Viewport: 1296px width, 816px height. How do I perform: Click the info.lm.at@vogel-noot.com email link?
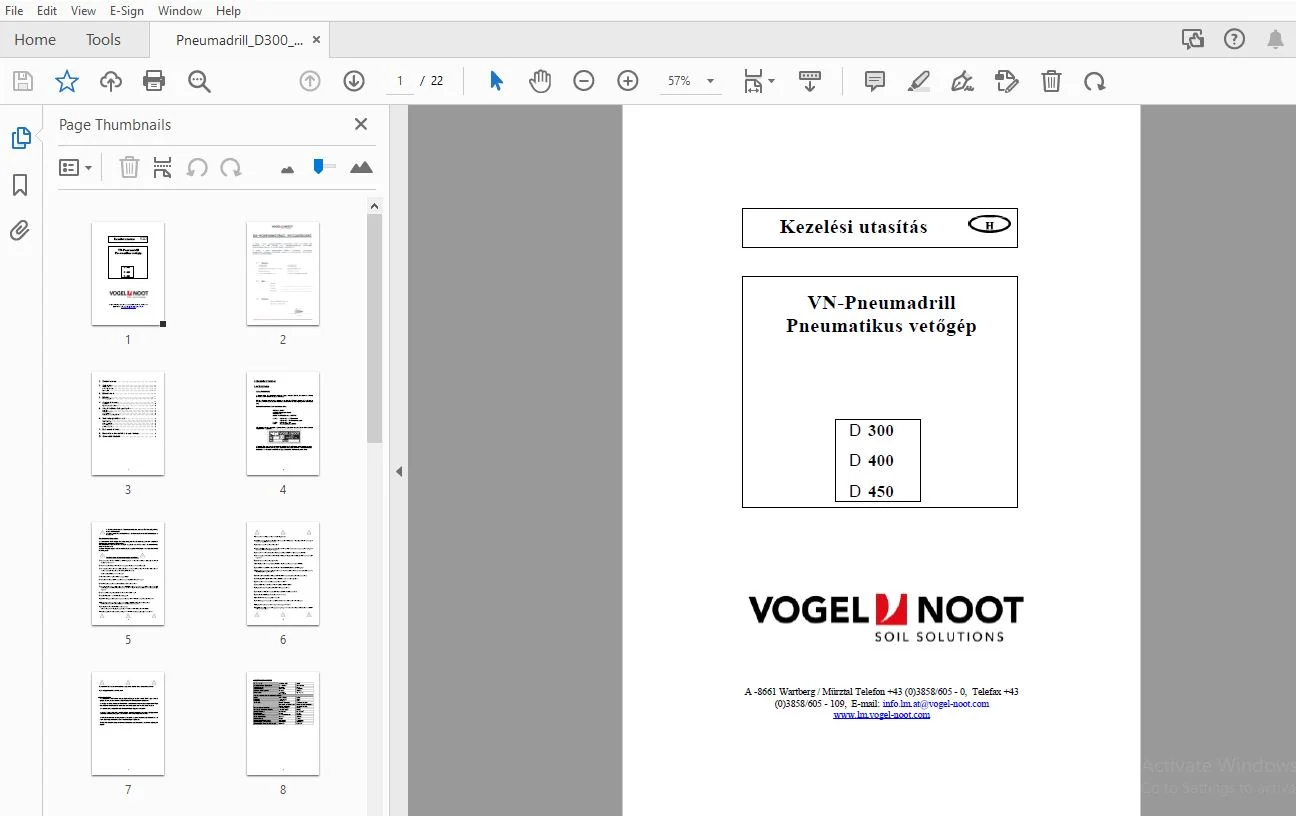[x=935, y=703]
